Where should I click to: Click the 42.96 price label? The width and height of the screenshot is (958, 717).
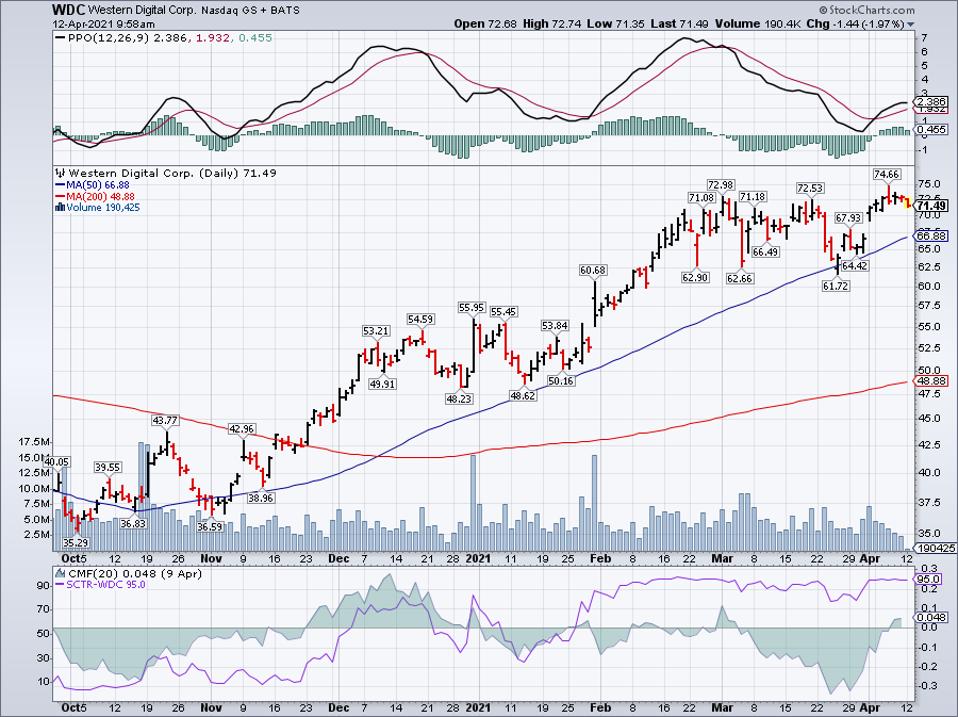coord(242,429)
